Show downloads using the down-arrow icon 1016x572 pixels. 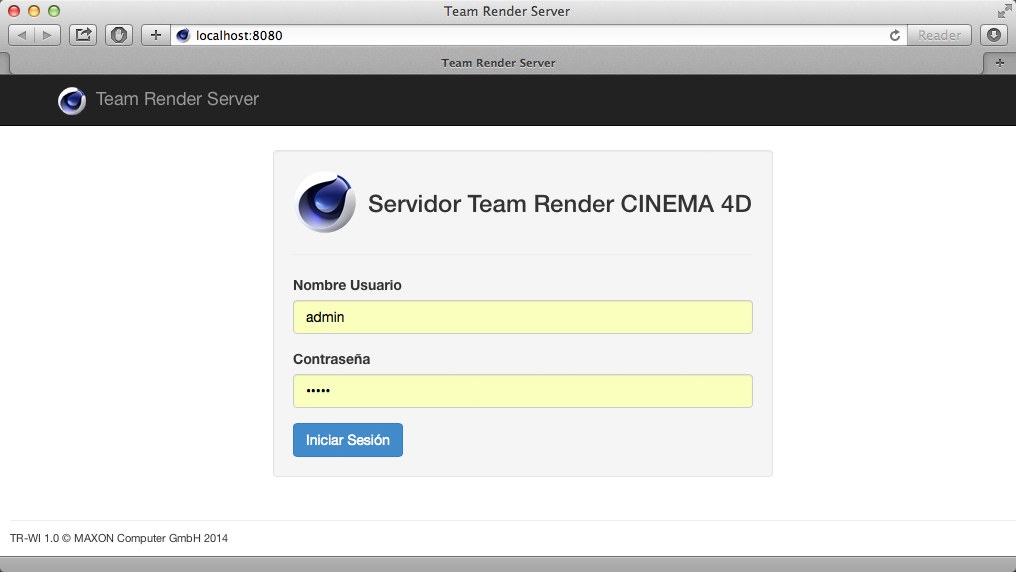coord(993,35)
